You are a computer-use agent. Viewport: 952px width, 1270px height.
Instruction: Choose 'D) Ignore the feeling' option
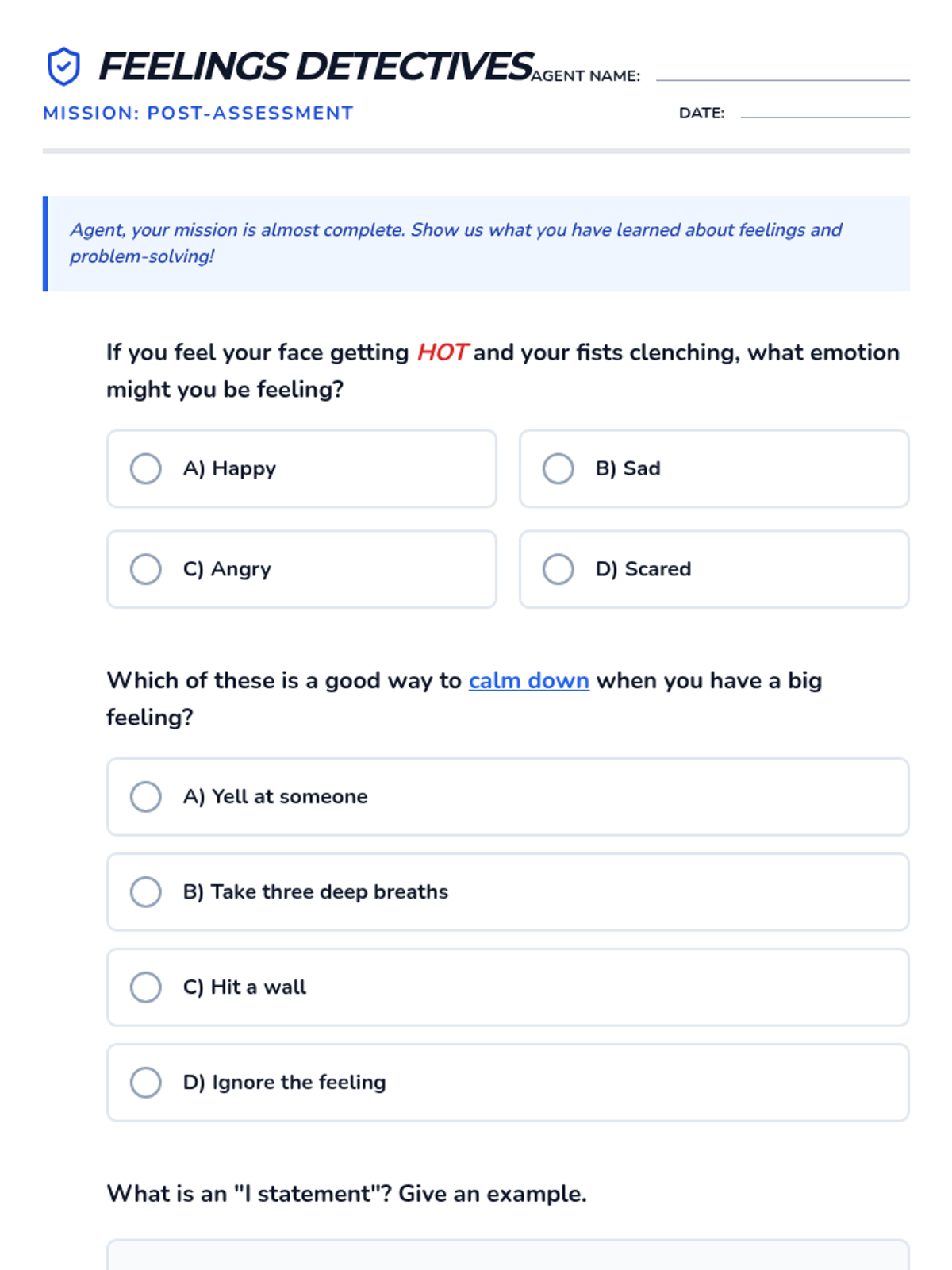click(x=146, y=1083)
